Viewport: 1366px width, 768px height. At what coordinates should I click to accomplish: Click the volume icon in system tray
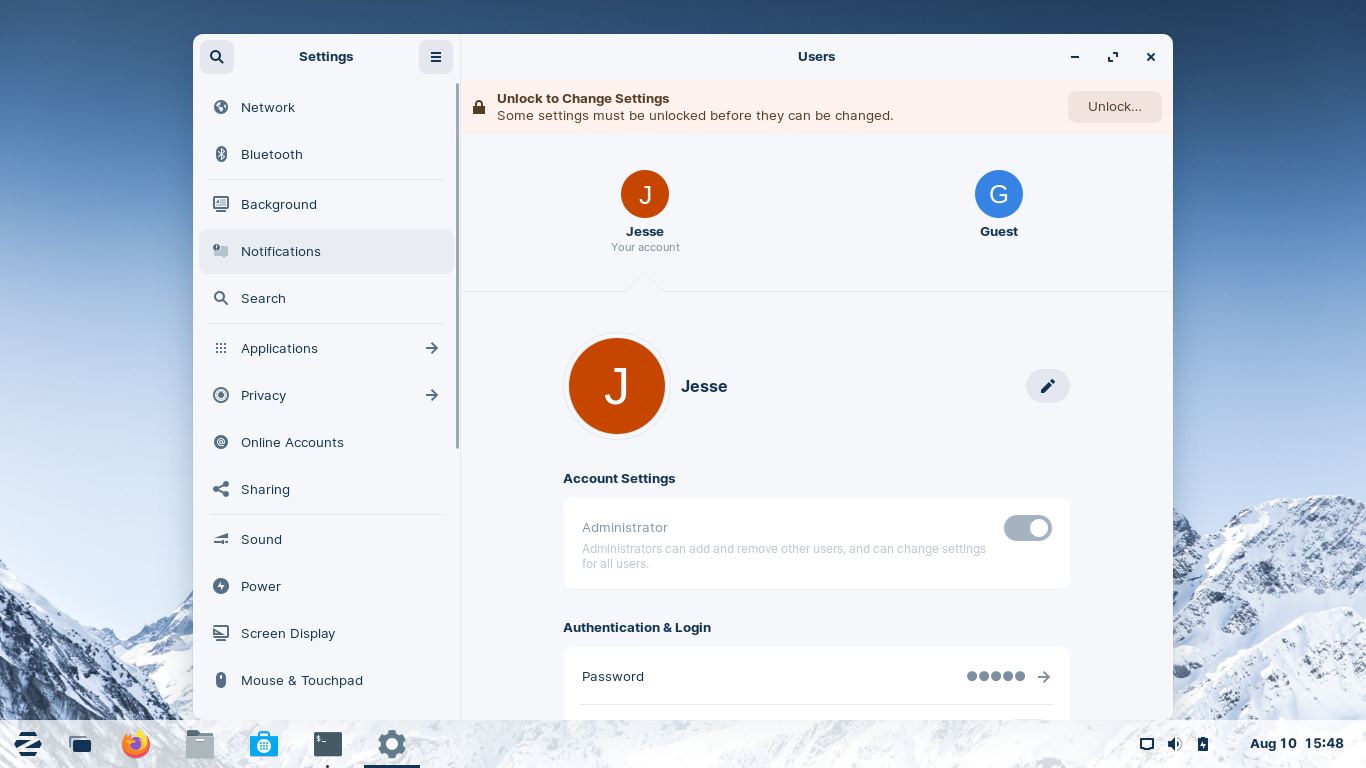[x=1175, y=744]
